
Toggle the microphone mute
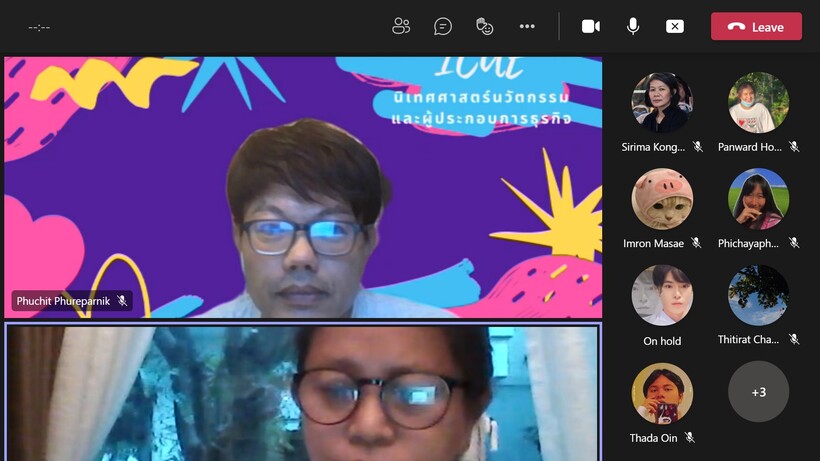pyautogui.click(x=633, y=26)
